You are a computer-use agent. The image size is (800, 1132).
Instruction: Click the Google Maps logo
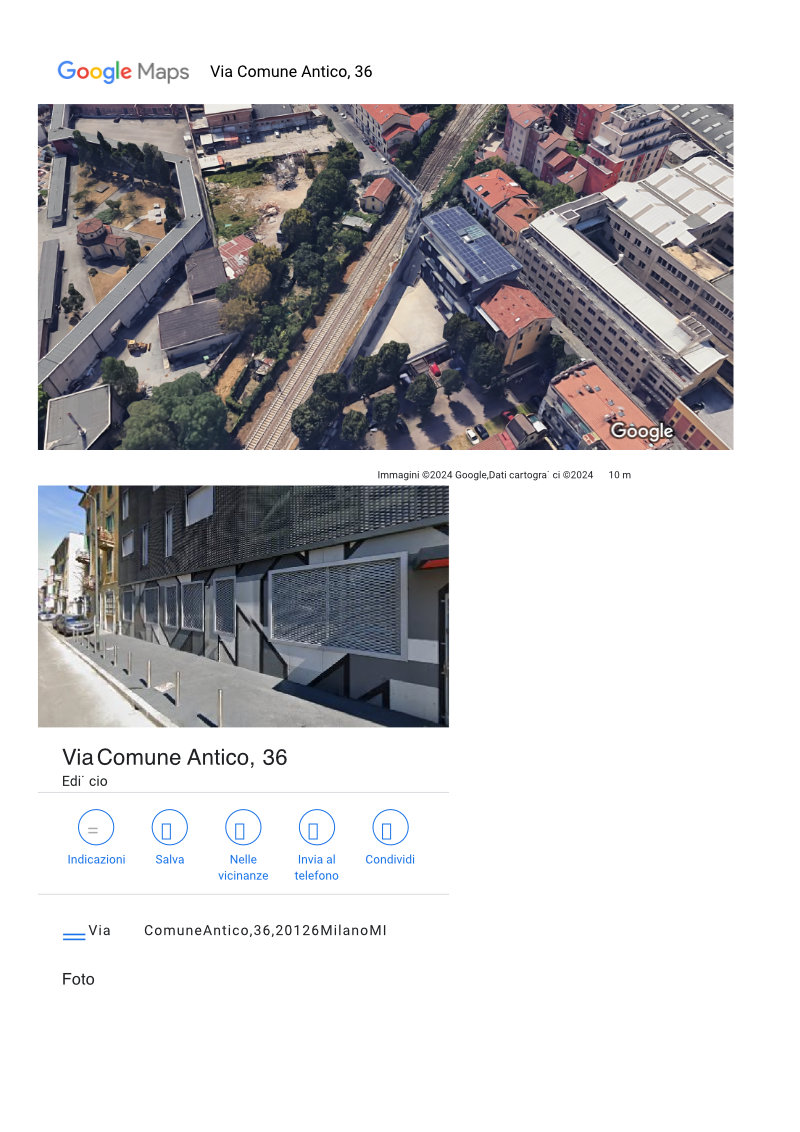(123, 71)
